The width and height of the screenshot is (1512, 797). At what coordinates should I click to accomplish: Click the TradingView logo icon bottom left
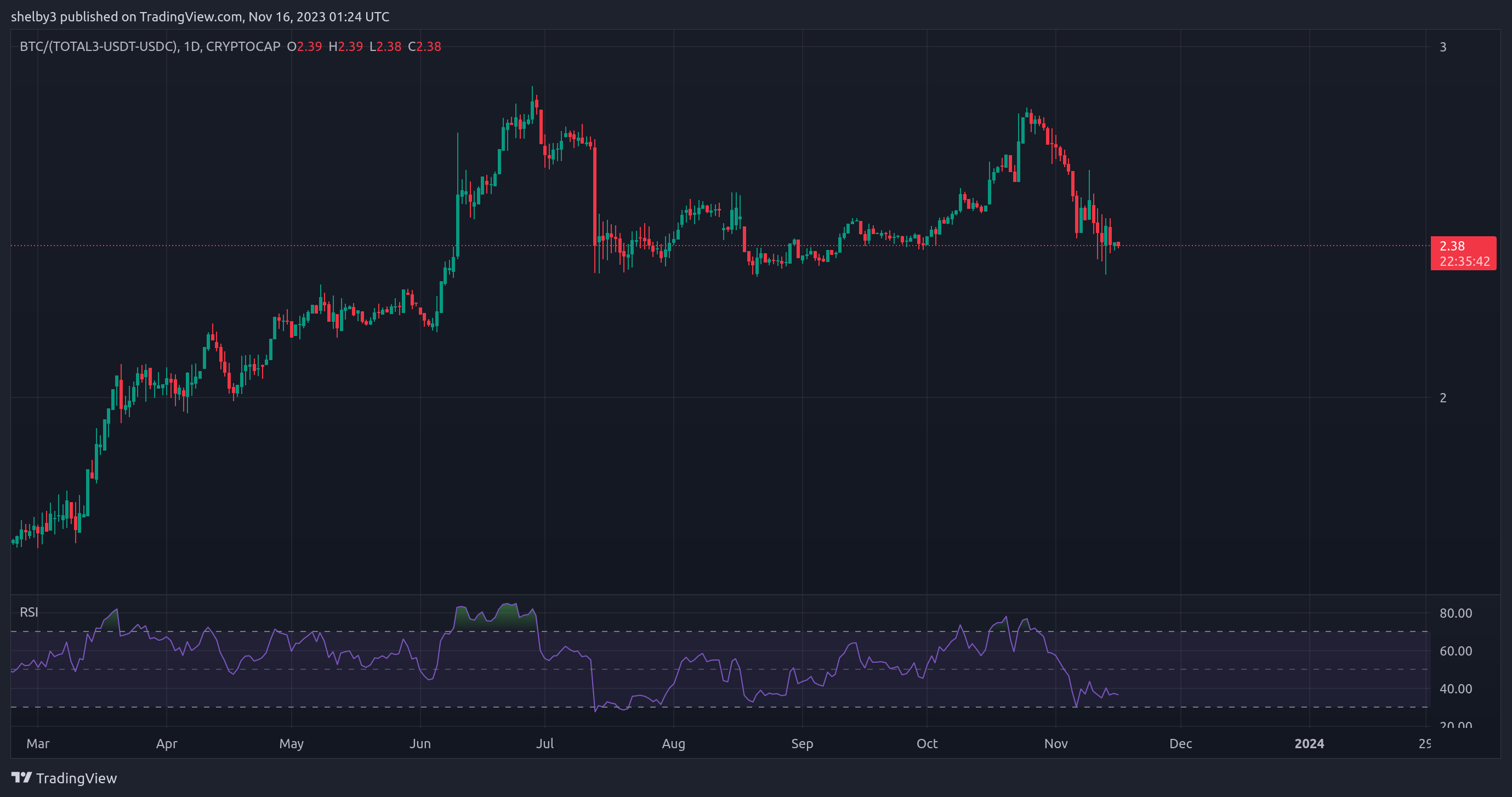[22, 778]
